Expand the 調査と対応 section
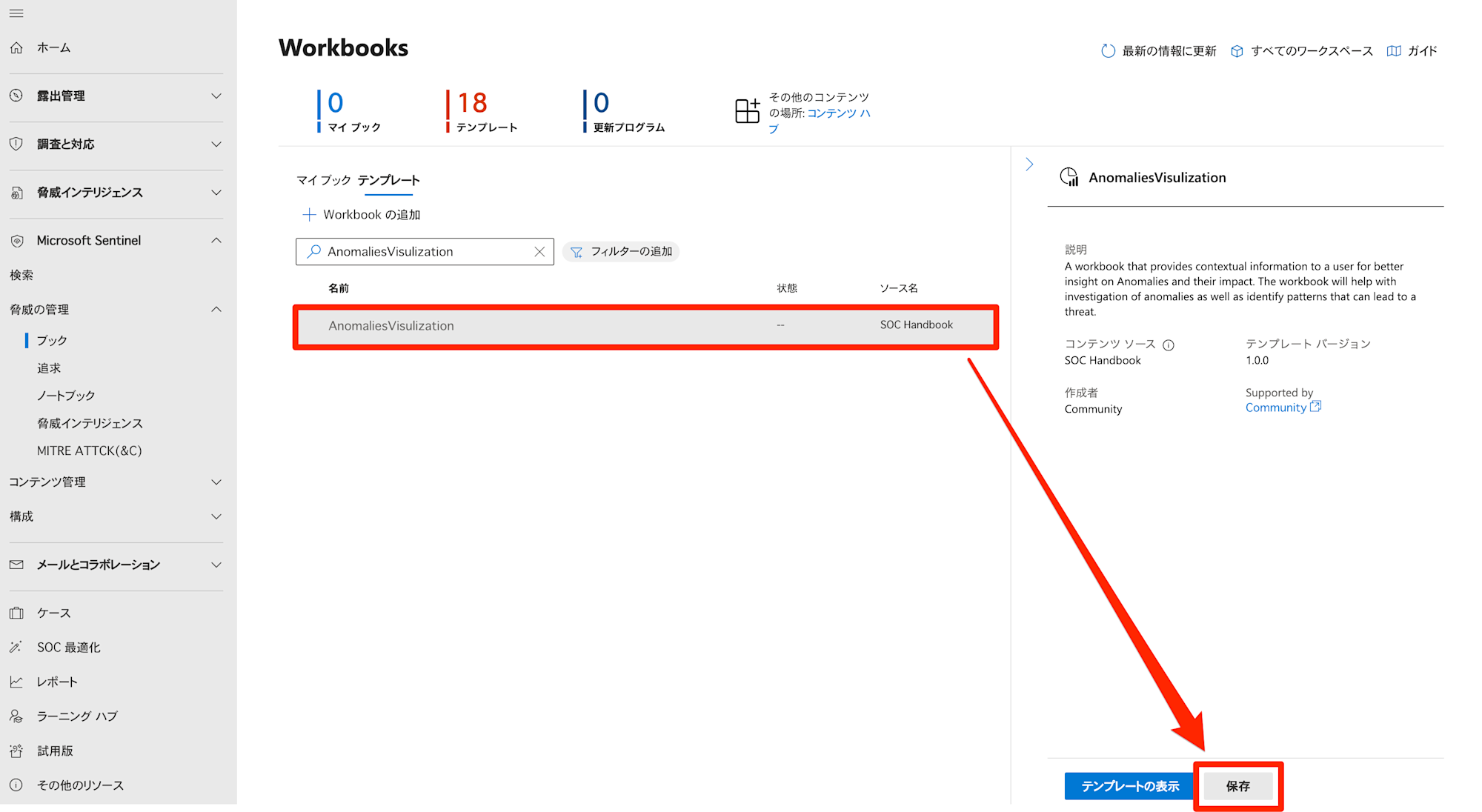Viewport: 1482px width, 812px height. (216, 144)
